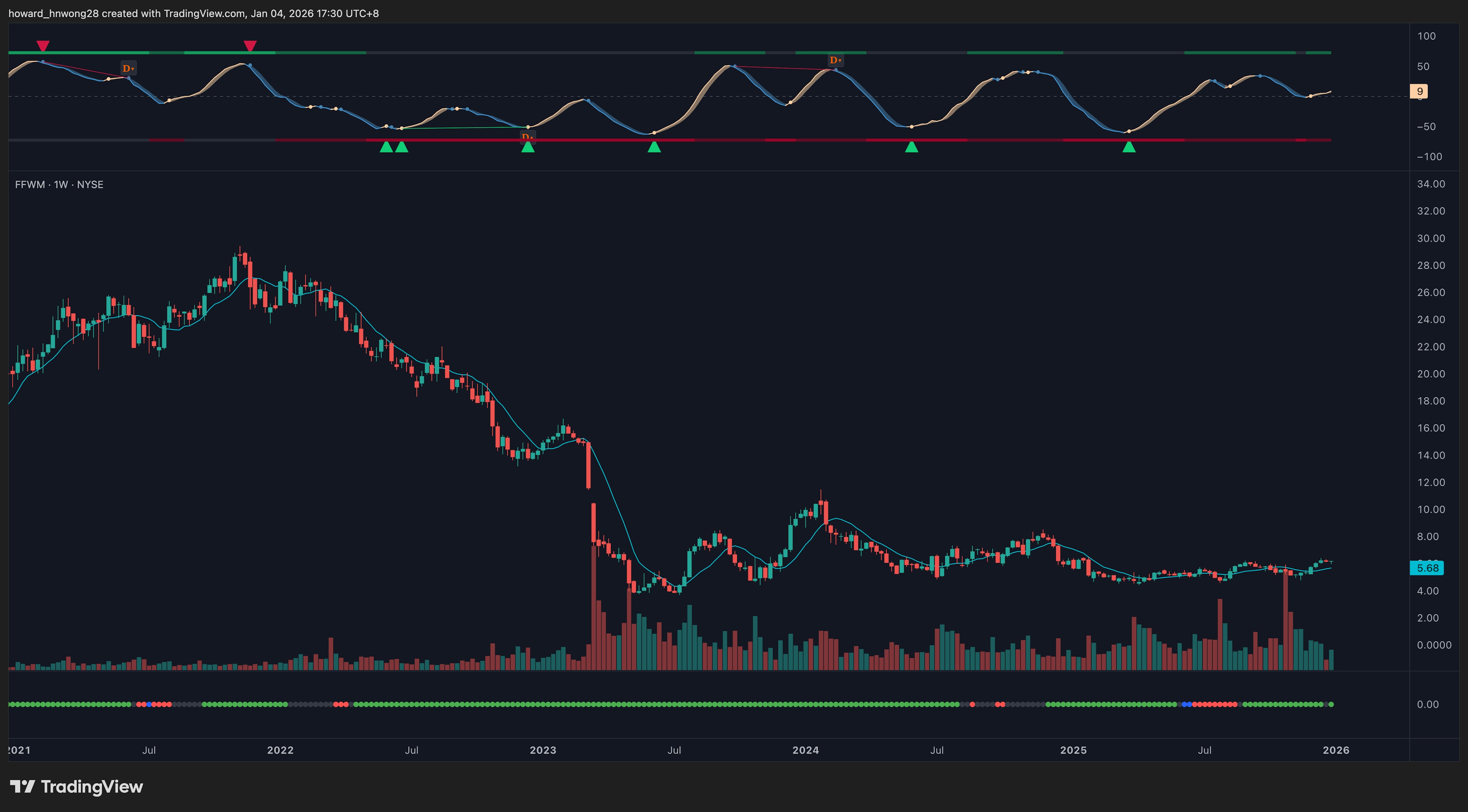
Task: Click the -100 label on the oscillator scale
Action: pos(1429,157)
